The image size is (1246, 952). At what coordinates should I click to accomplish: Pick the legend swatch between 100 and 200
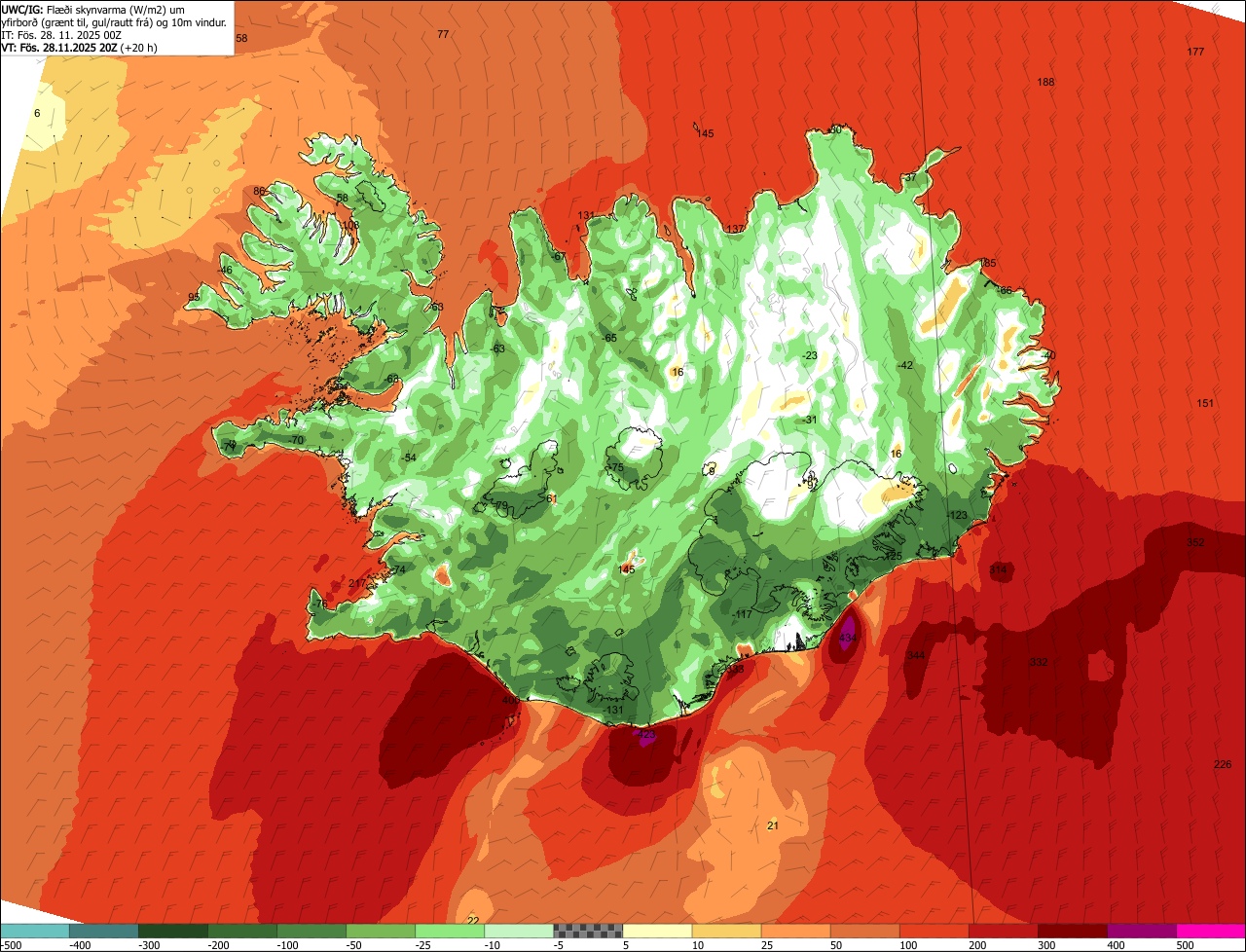tap(934, 931)
